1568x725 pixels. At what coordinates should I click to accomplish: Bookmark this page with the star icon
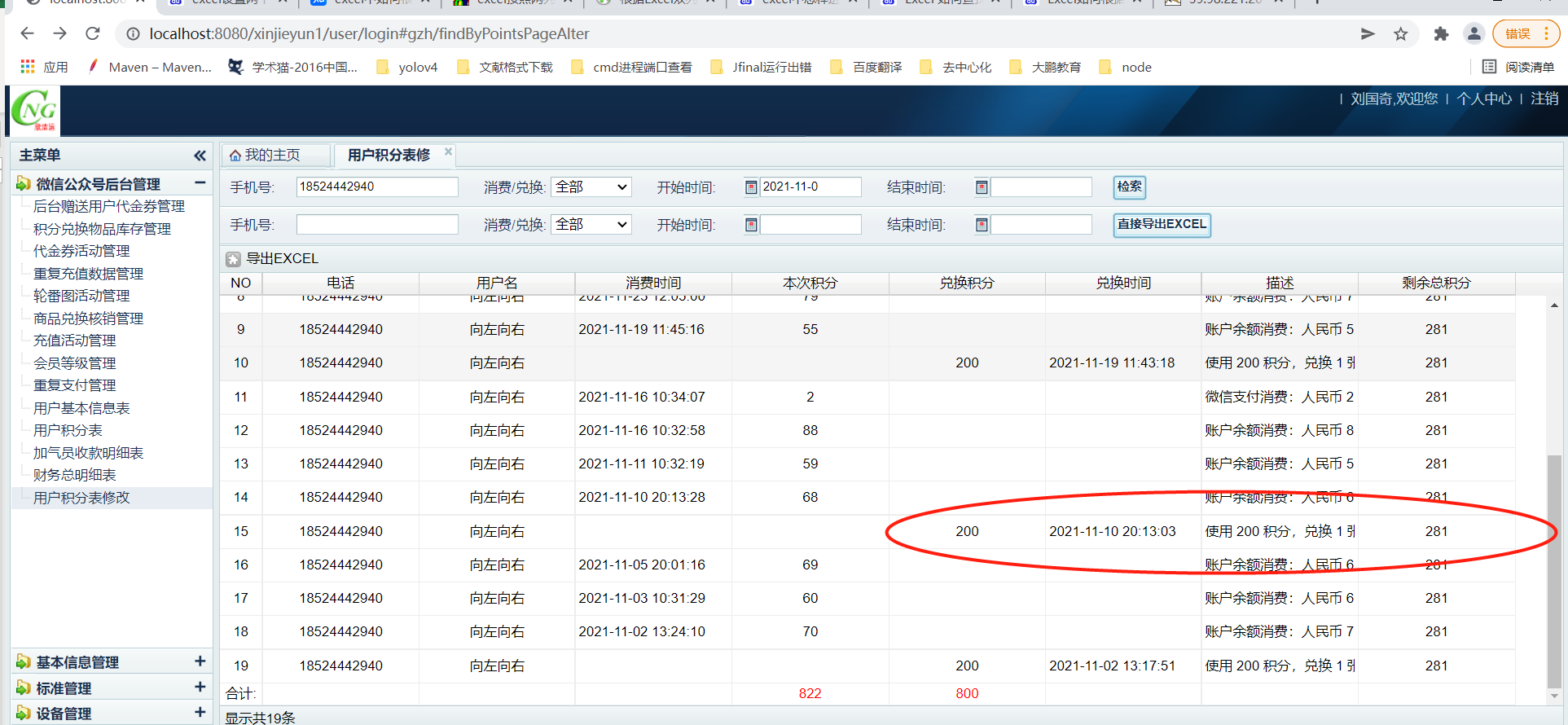1400,33
